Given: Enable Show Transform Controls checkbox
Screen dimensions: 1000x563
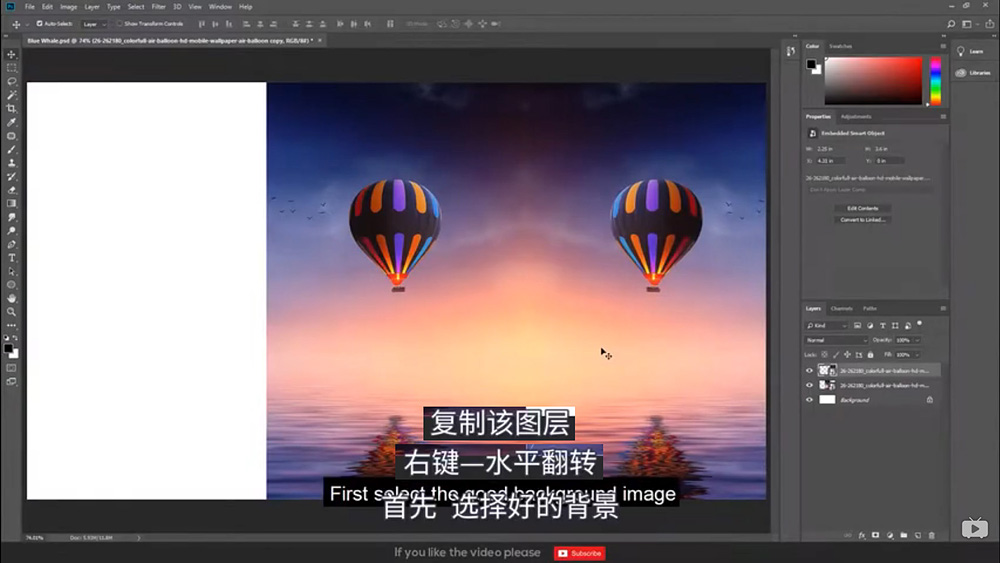Looking at the screenshot, I should 119,24.
